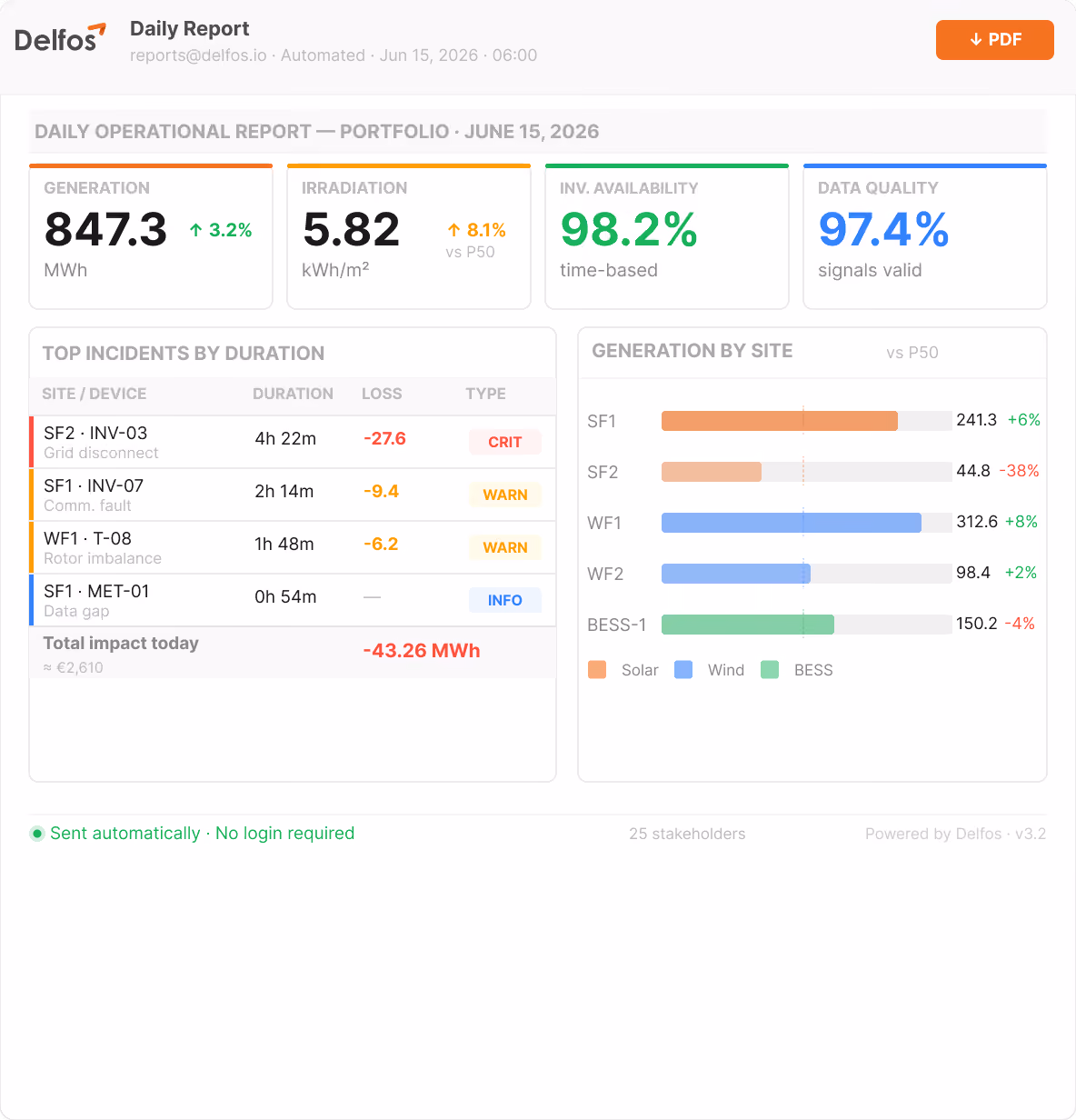Click the 312.6 generation value
Viewport: 1076px width, 1120px height.
click(977, 522)
